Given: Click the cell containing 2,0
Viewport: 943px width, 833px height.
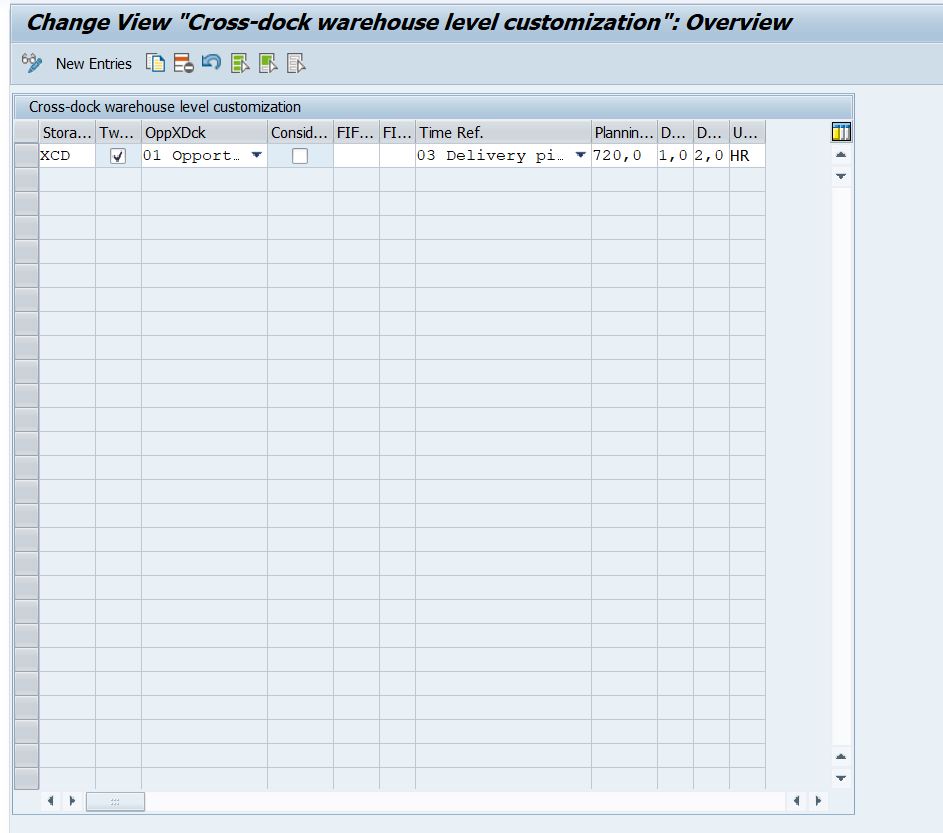Looking at the screenshot, I should pos(711,156).
